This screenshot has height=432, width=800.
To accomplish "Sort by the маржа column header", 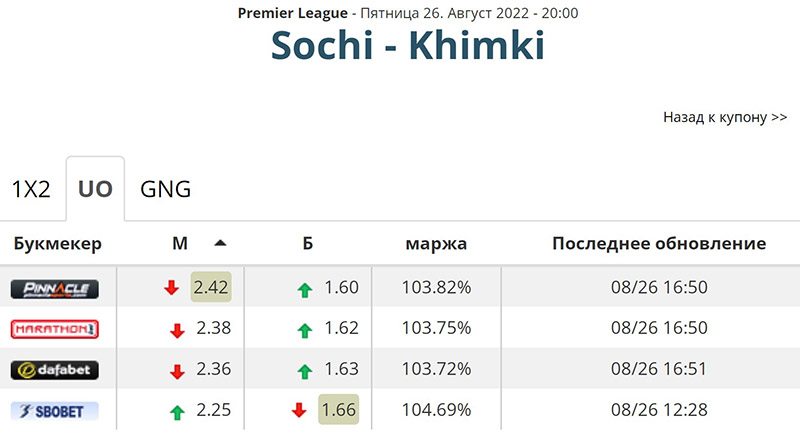I will (436, 244).
